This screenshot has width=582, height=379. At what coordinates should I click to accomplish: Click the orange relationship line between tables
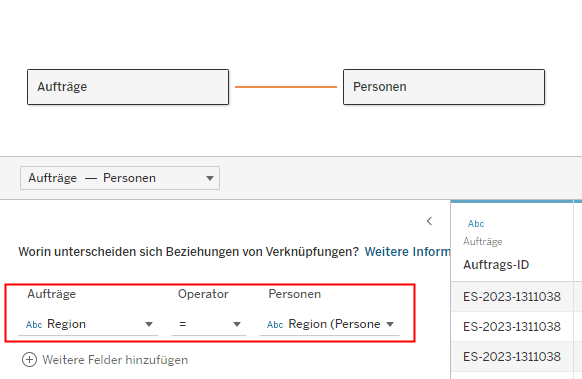(286, 87)
